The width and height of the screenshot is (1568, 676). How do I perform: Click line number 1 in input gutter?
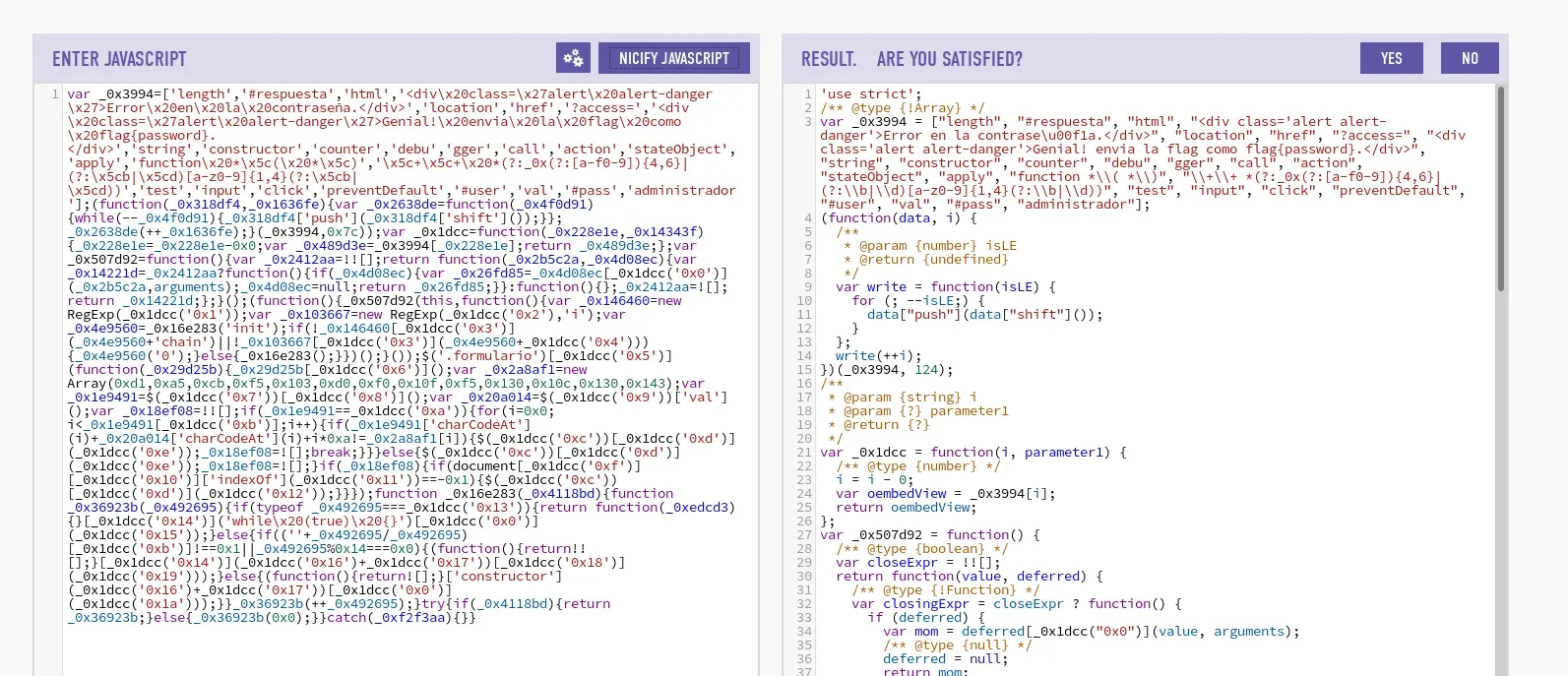pos(54,94)
